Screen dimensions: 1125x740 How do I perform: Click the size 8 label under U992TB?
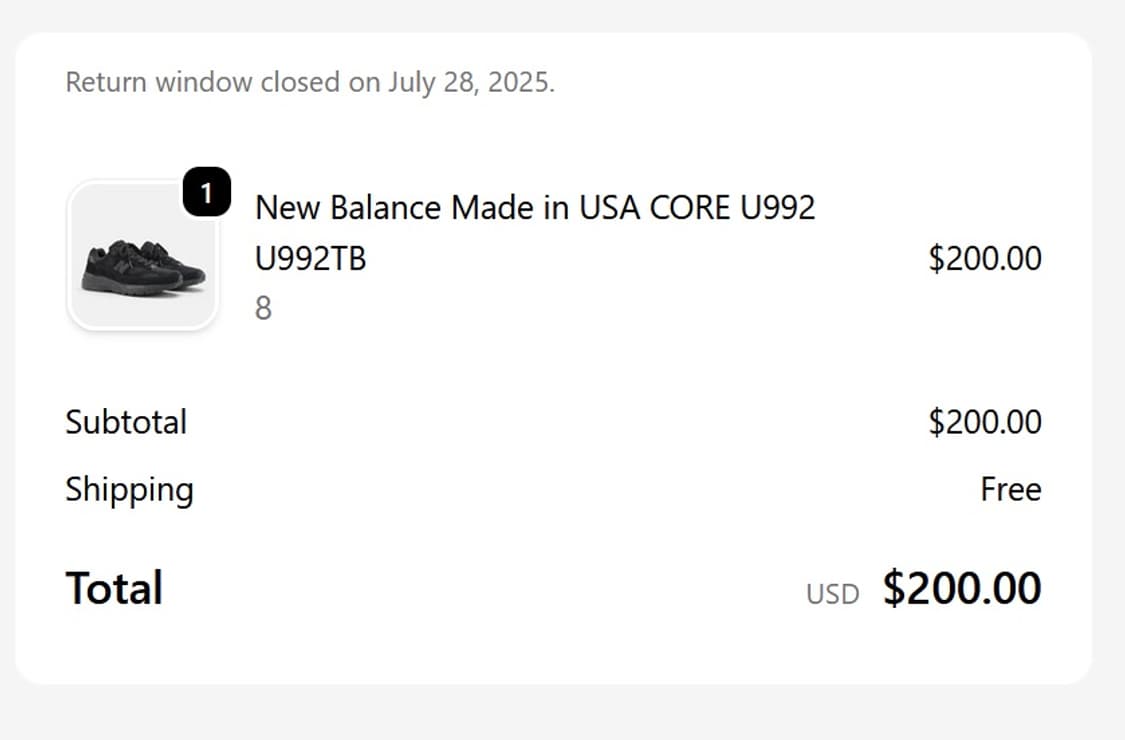263,308
